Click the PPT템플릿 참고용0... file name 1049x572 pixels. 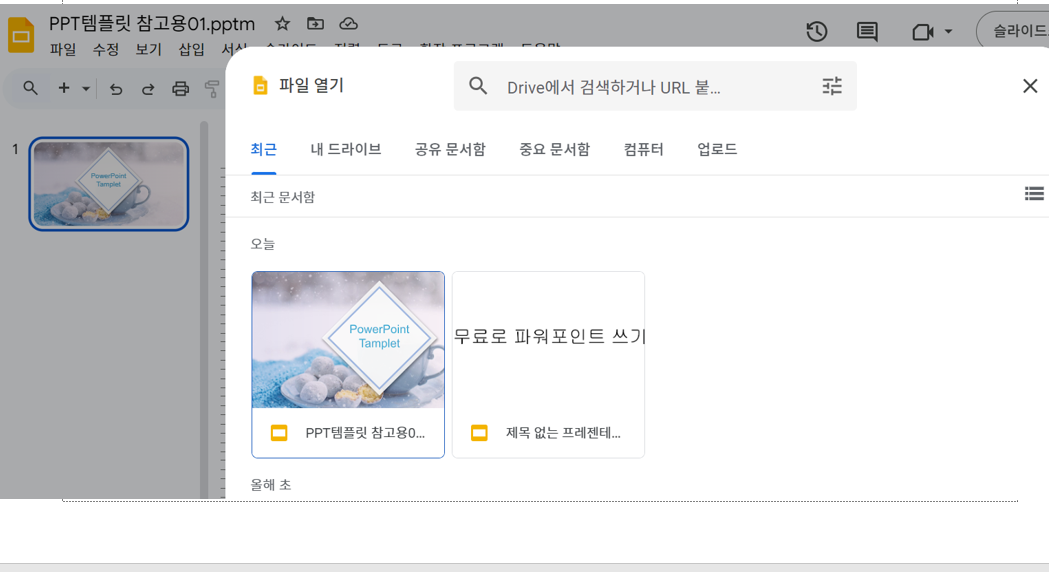click(x=365, y=433)
